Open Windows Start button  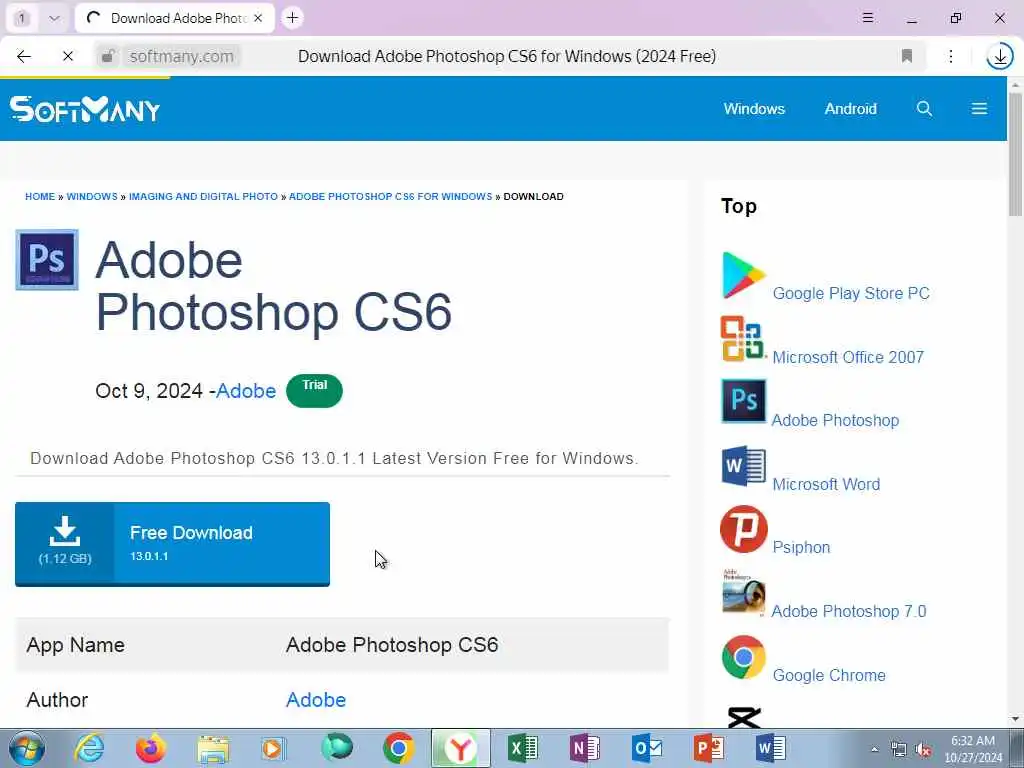26,748
